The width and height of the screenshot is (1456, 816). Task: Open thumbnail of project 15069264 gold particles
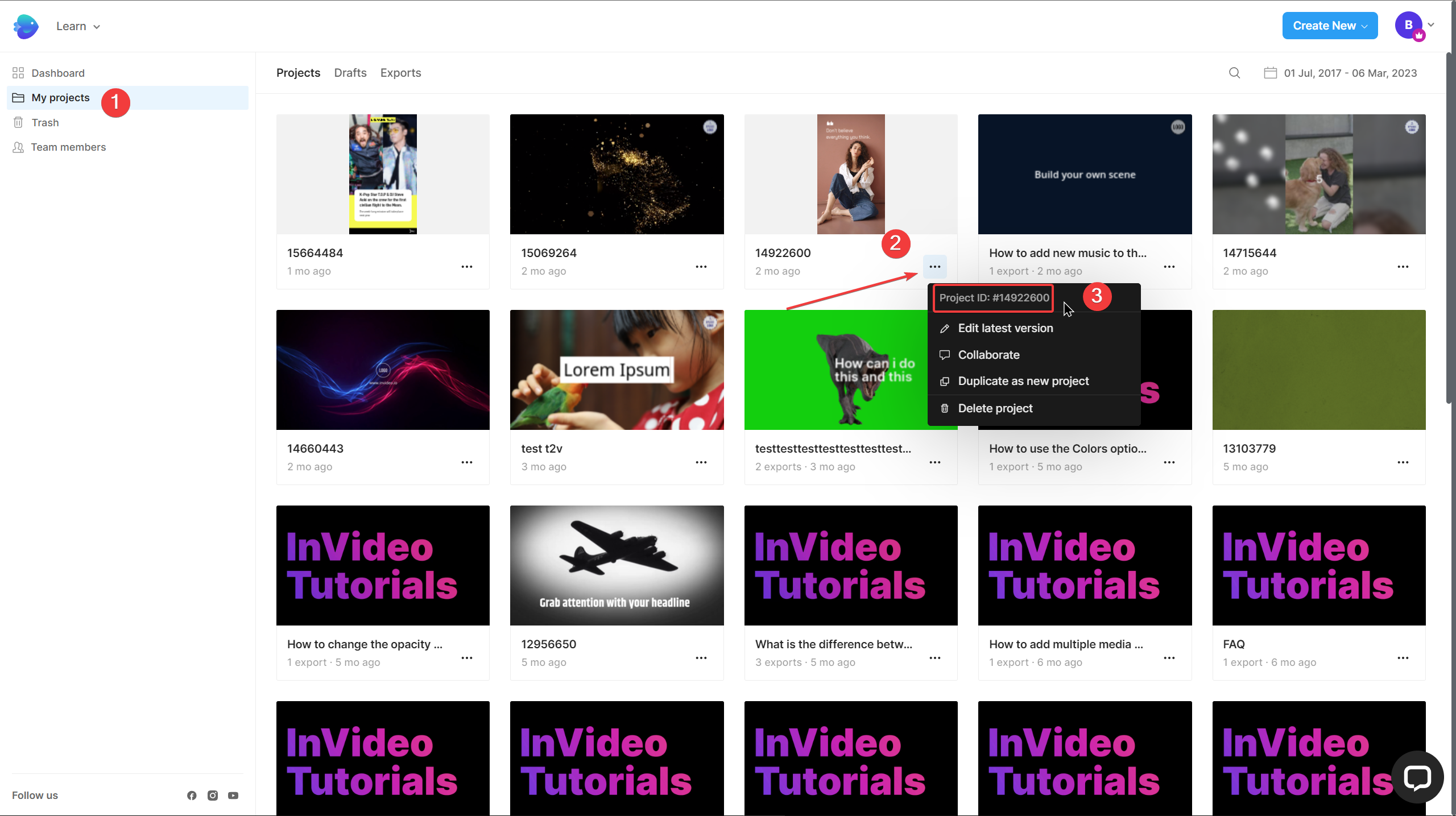(617, 174)
